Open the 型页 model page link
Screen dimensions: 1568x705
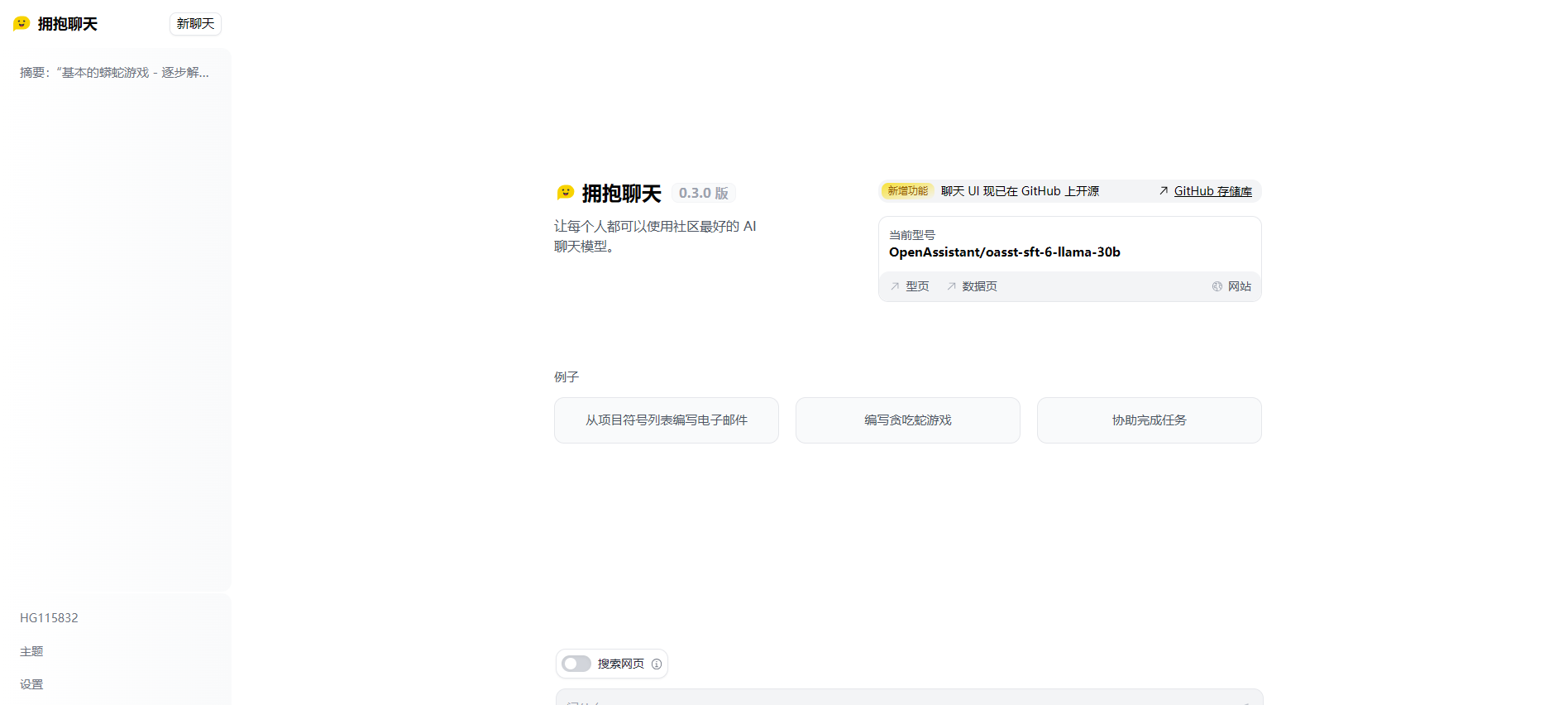pyautogui.click(x=917, y=286)
